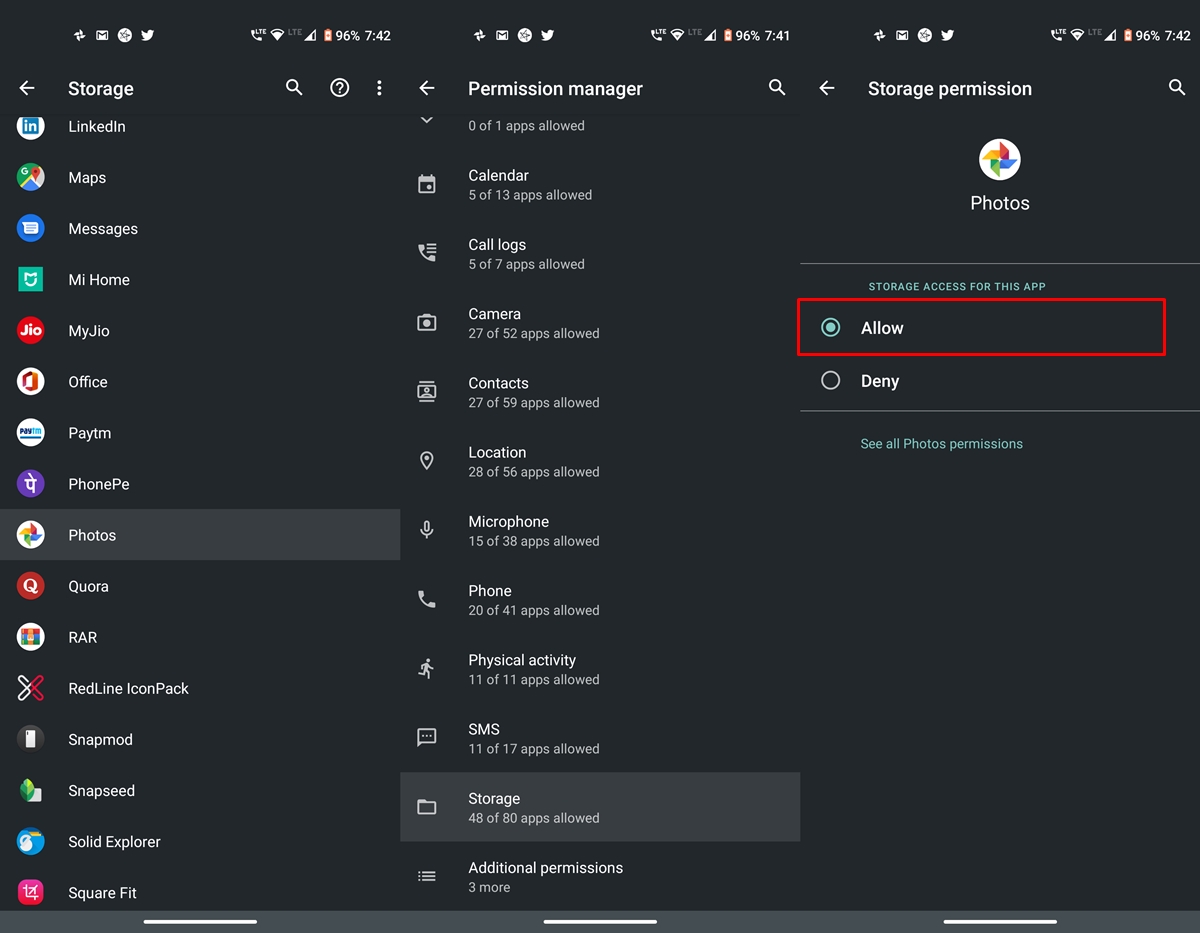
Task: Search on Storage permission screen
Action: [1177, 88]
